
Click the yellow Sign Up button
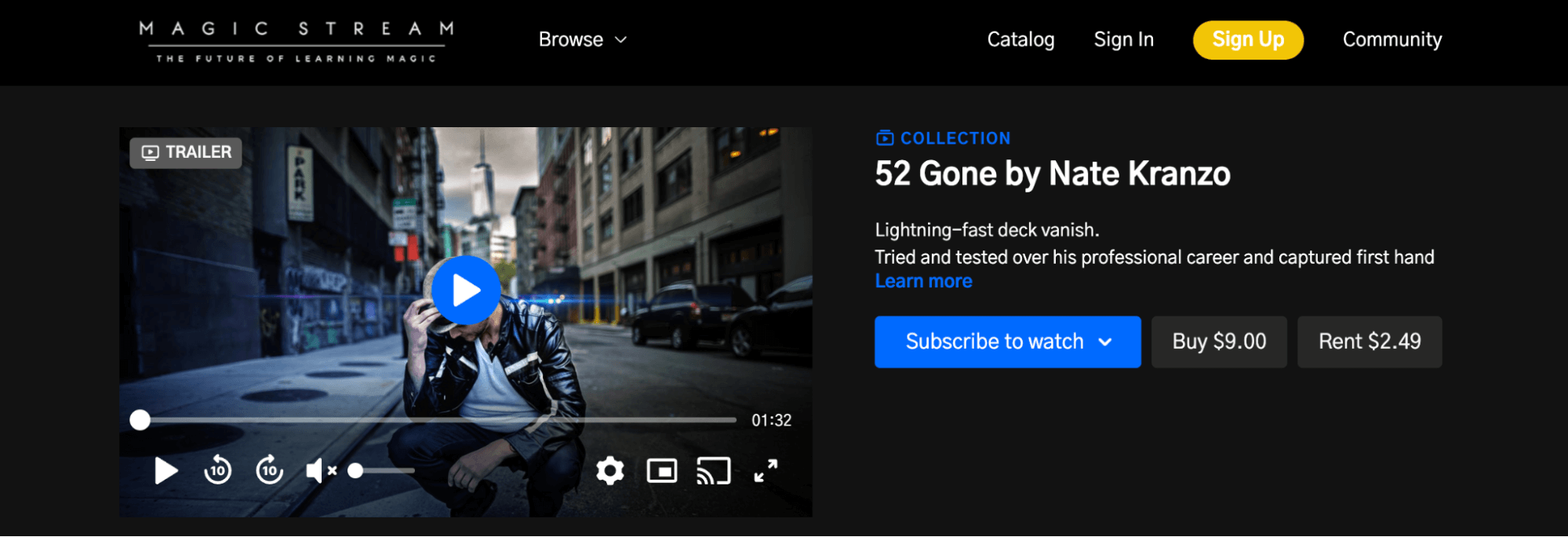(1248, 39)
